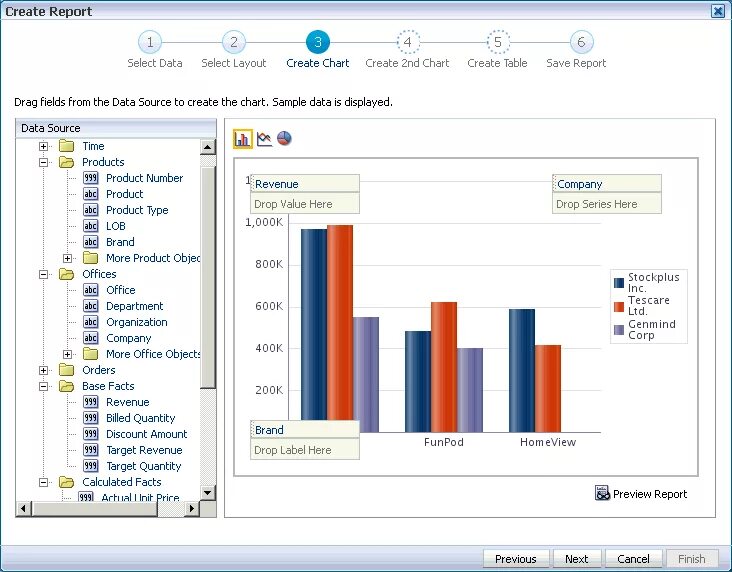Image resolution: width=732 pixels, height=572 pixels.
Task: Click the 999 icon beside Actual Unit Price
Action: point(86,497)
